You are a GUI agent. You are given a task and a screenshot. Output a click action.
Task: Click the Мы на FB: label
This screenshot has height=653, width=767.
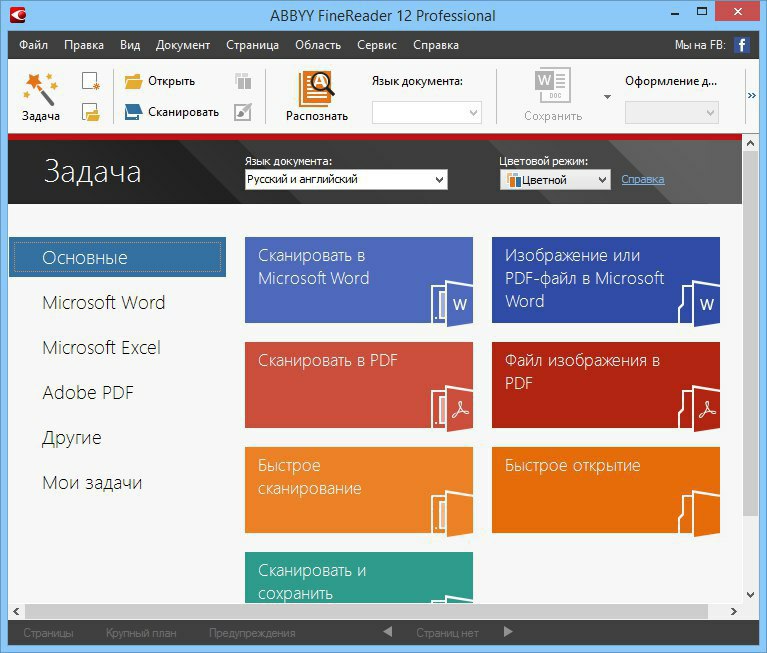[x=700, y=45]
